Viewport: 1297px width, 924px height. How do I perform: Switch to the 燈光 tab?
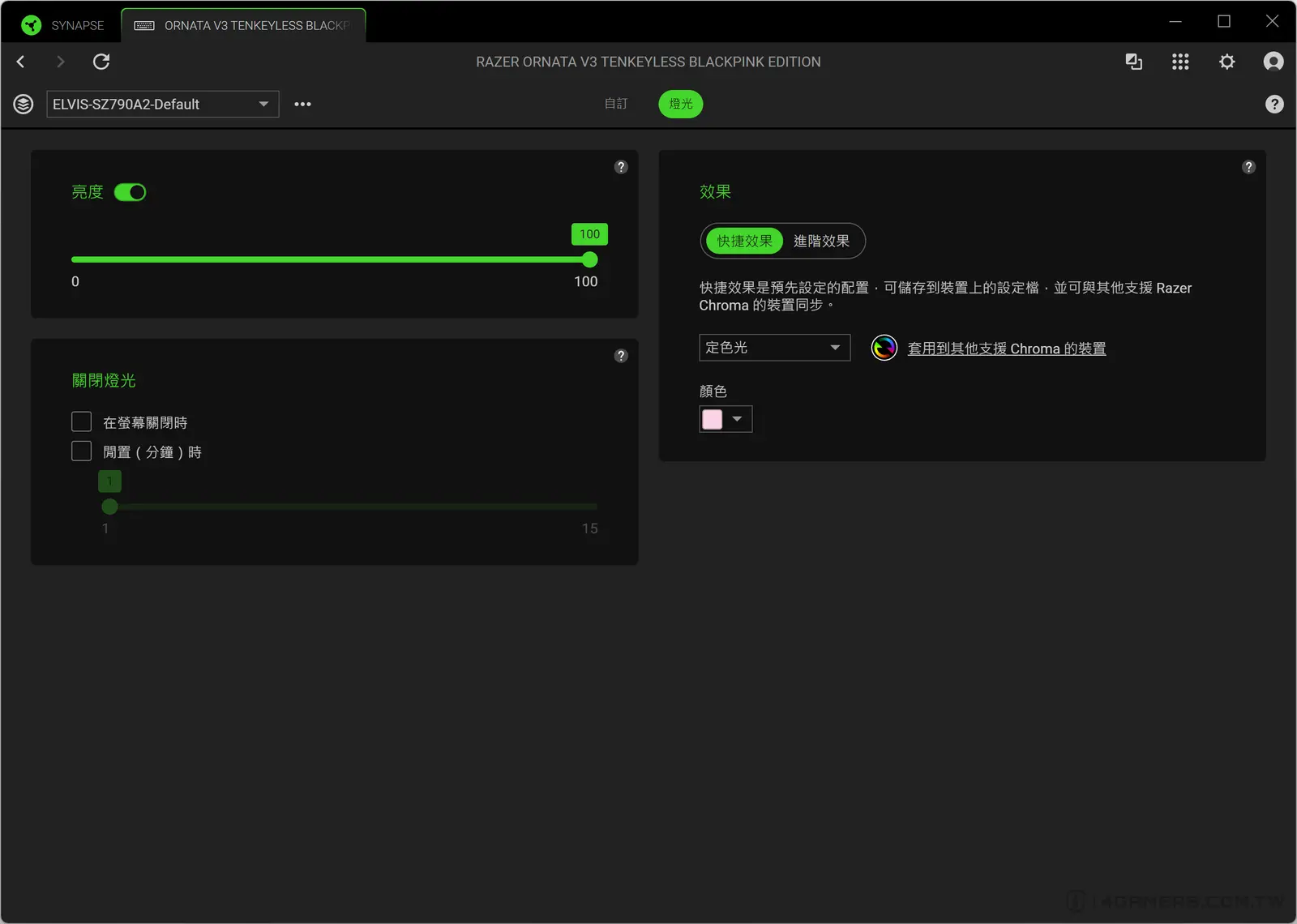pos(681,104)
